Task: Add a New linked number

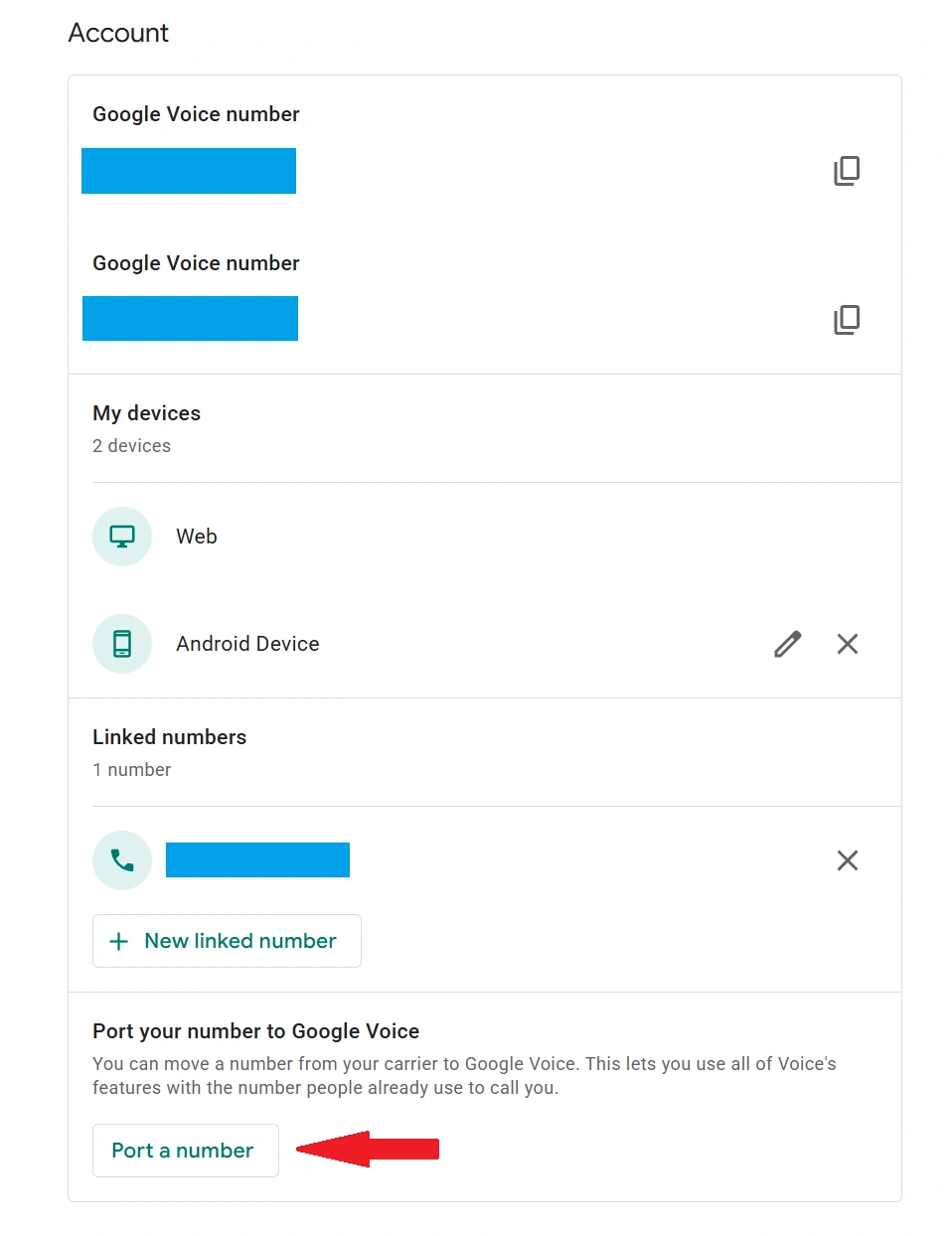Action: (x=227, y=941)
